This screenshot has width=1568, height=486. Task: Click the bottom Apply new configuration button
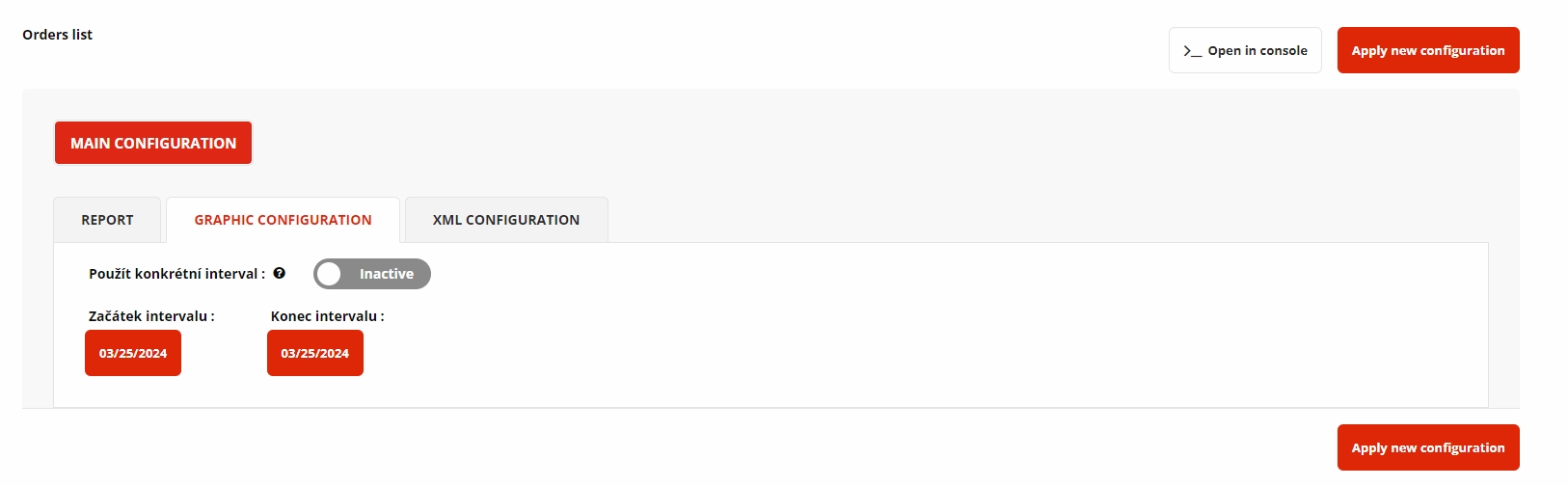pos(1427,447)
